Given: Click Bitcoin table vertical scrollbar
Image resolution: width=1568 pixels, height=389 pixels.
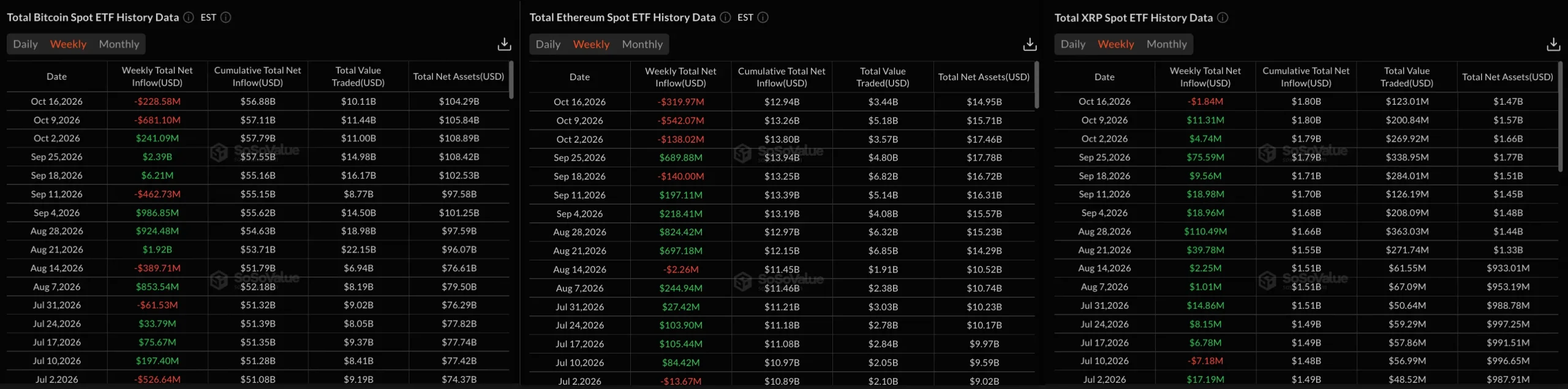Looking at the screenshot, I should point(511,80).
